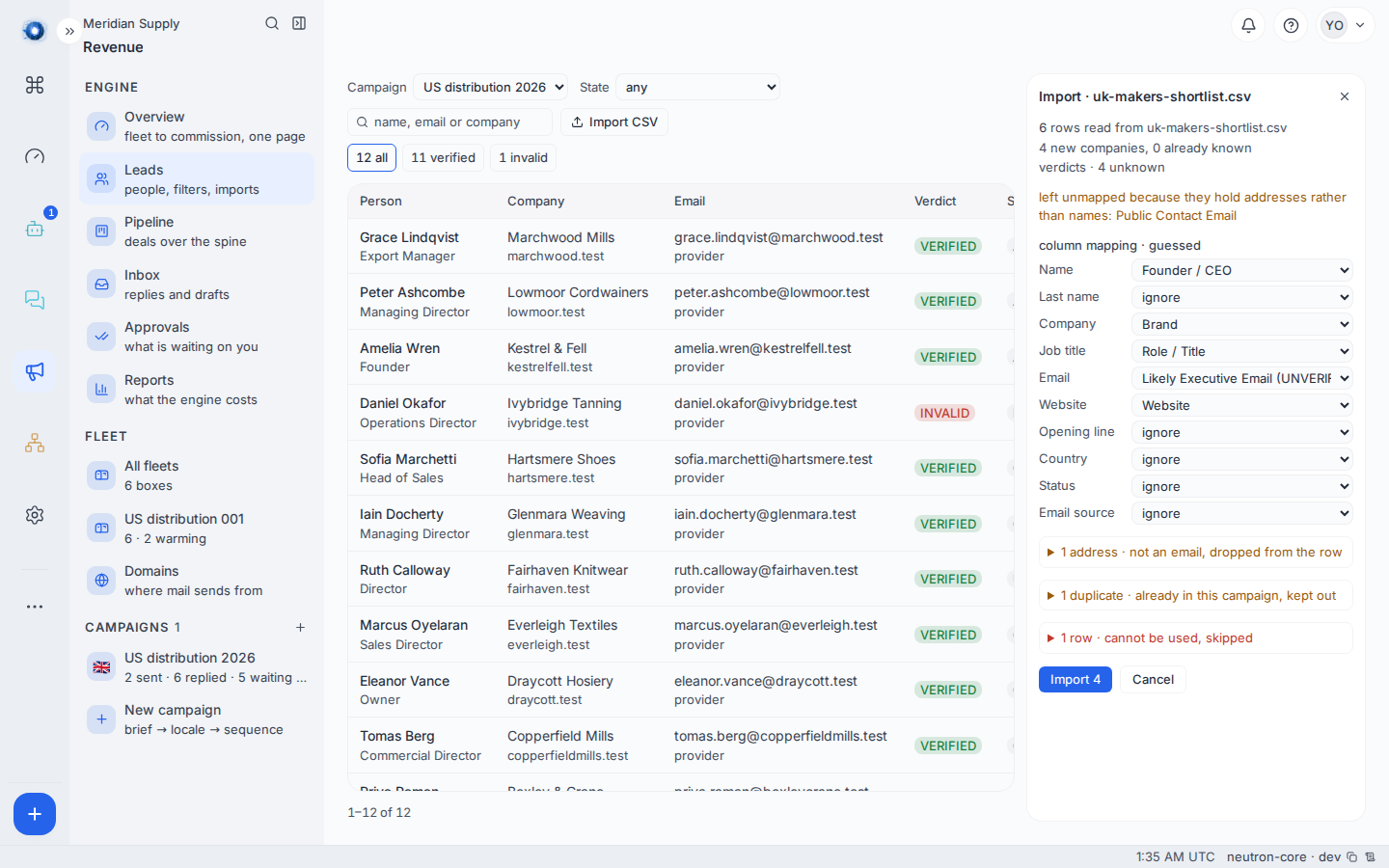Viewport: 1389px width, 868px height.
Task: Open the US distribution 001 fleet
Action: click(197, 529)
